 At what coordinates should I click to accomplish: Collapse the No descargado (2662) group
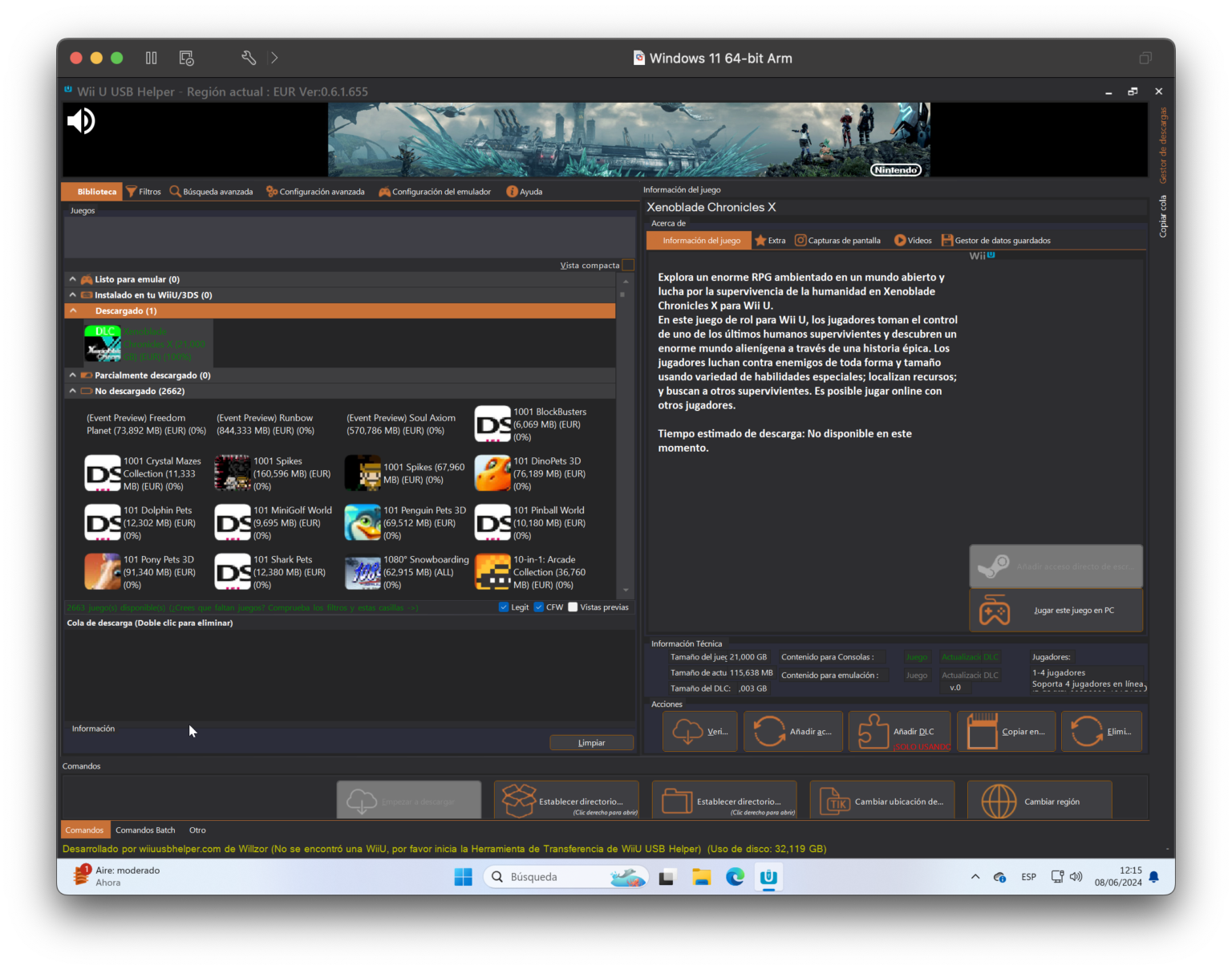pyautogui.click(x=73, y=392)
